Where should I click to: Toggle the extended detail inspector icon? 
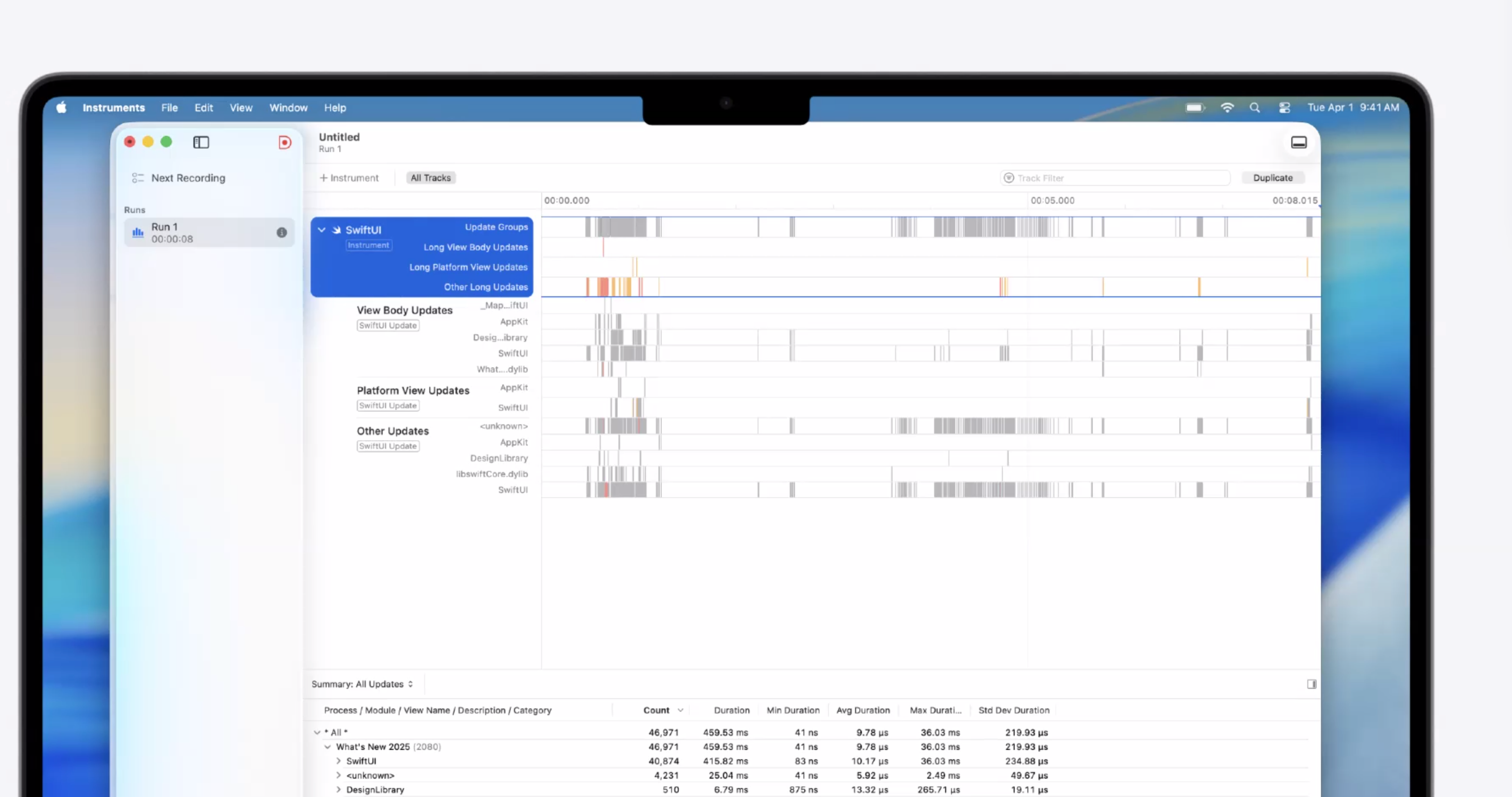coord(1311,684)
